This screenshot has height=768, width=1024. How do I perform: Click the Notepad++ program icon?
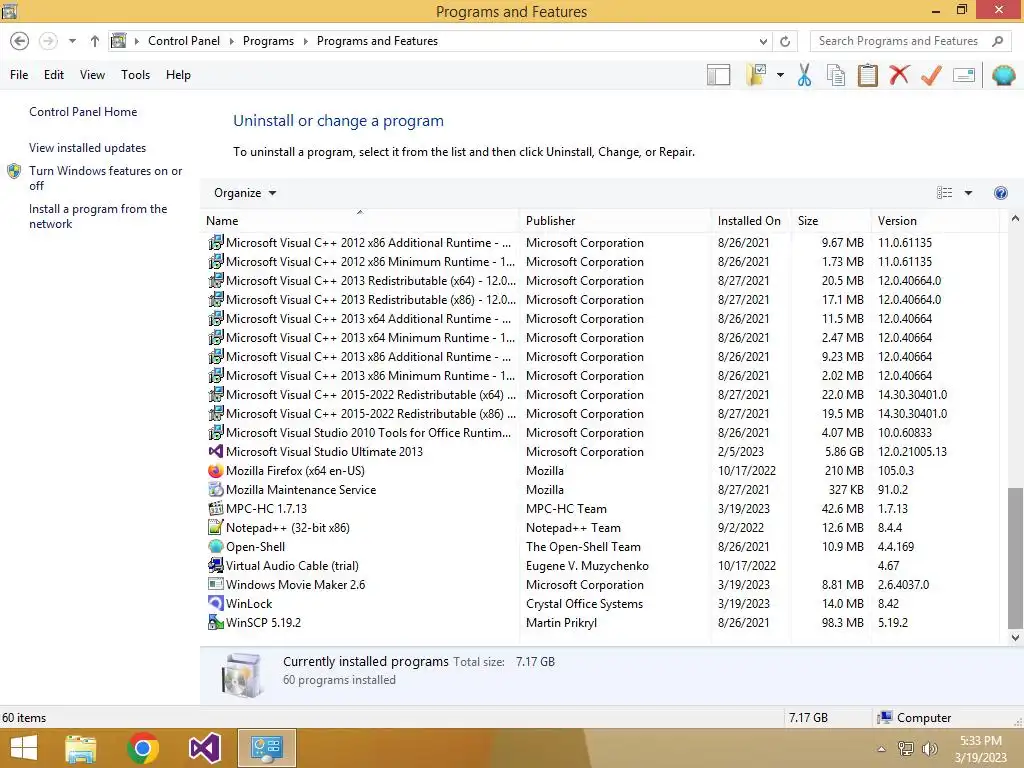pos(216,528)
